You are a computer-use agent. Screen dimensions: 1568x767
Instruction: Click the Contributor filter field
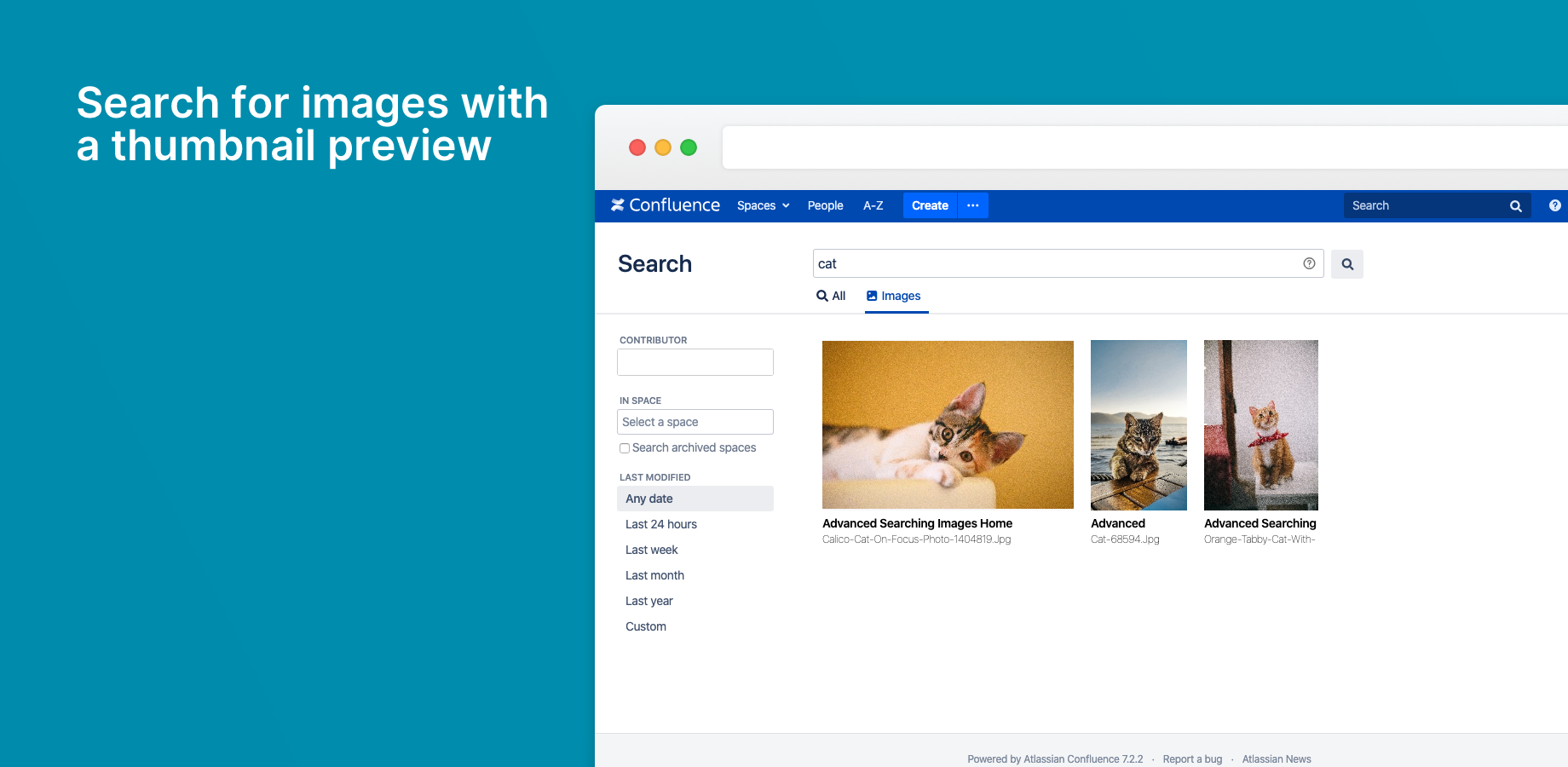(x=695, y=362)
